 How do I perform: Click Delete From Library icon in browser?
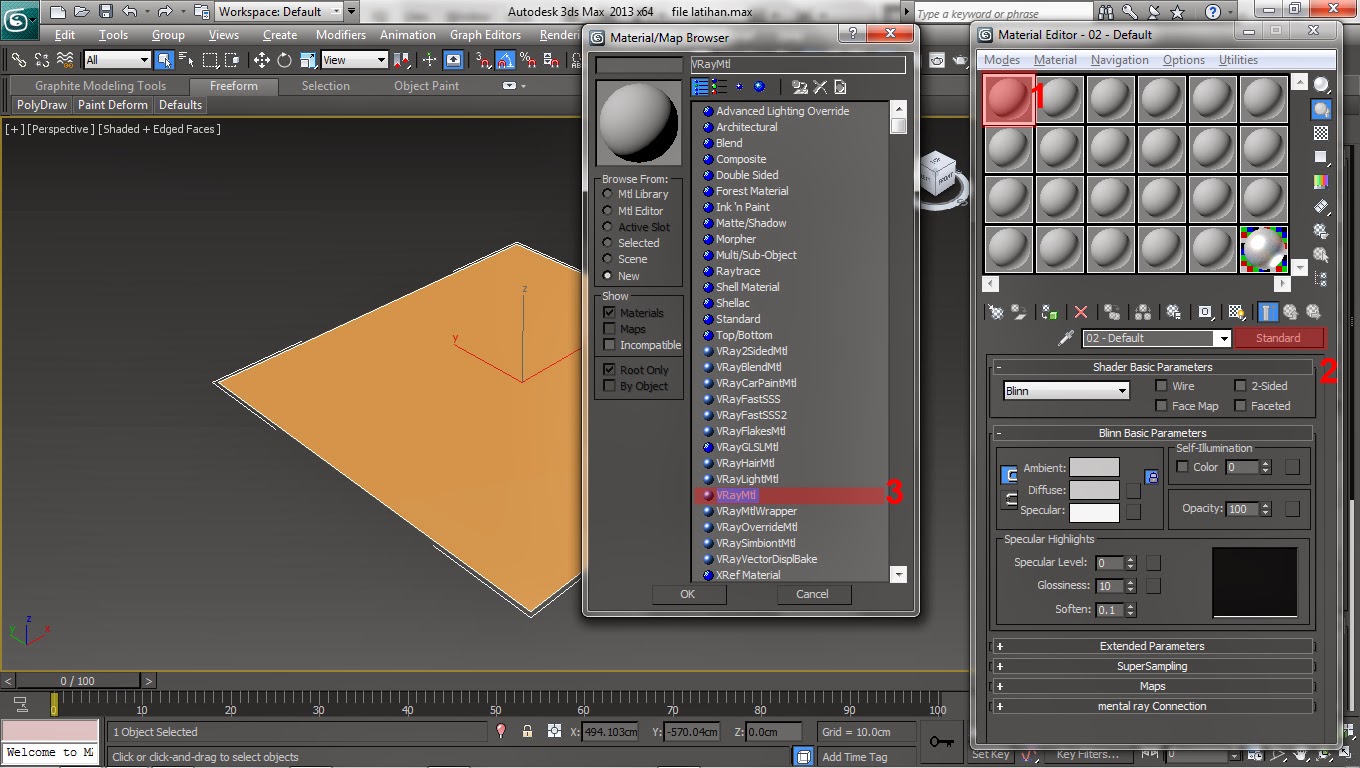coord(820,87)
